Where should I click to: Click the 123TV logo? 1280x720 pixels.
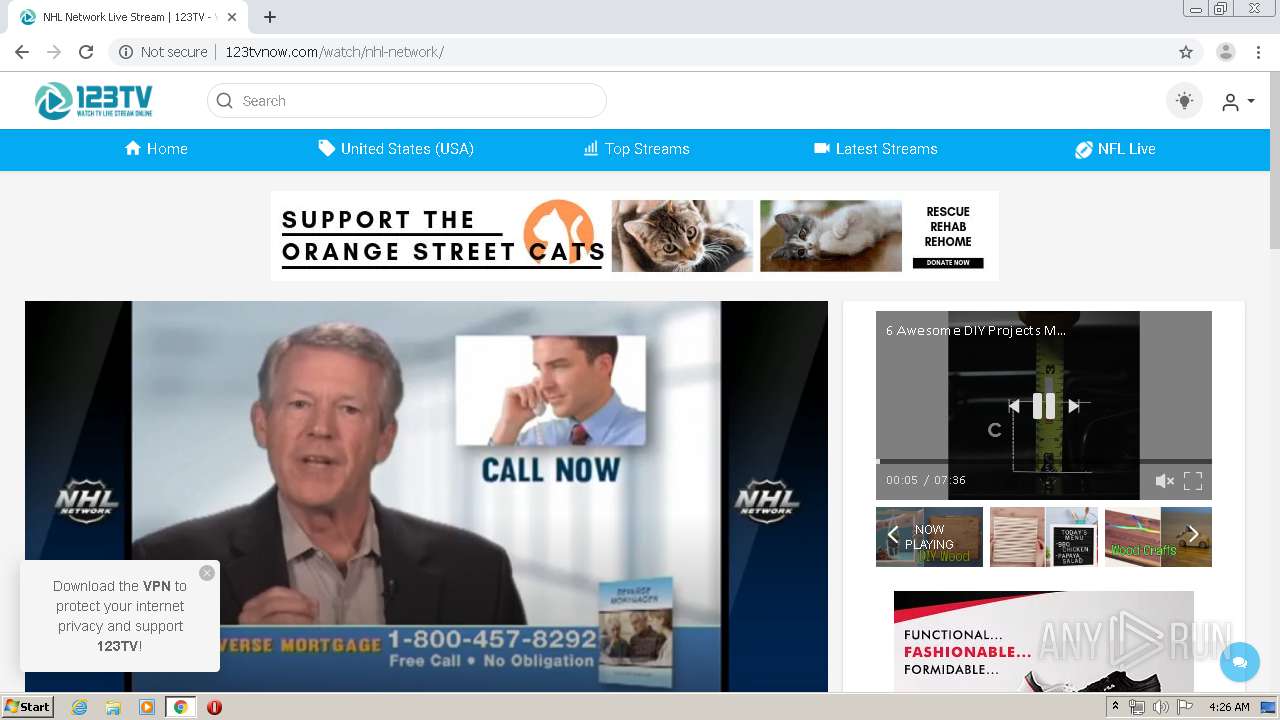point(94,101)
